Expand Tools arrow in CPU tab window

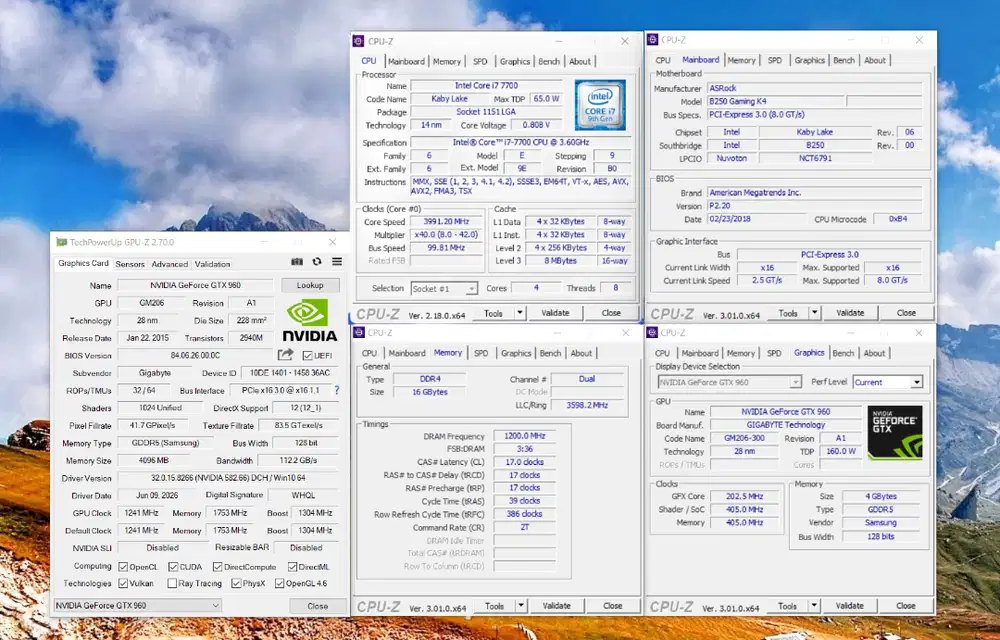520,313
